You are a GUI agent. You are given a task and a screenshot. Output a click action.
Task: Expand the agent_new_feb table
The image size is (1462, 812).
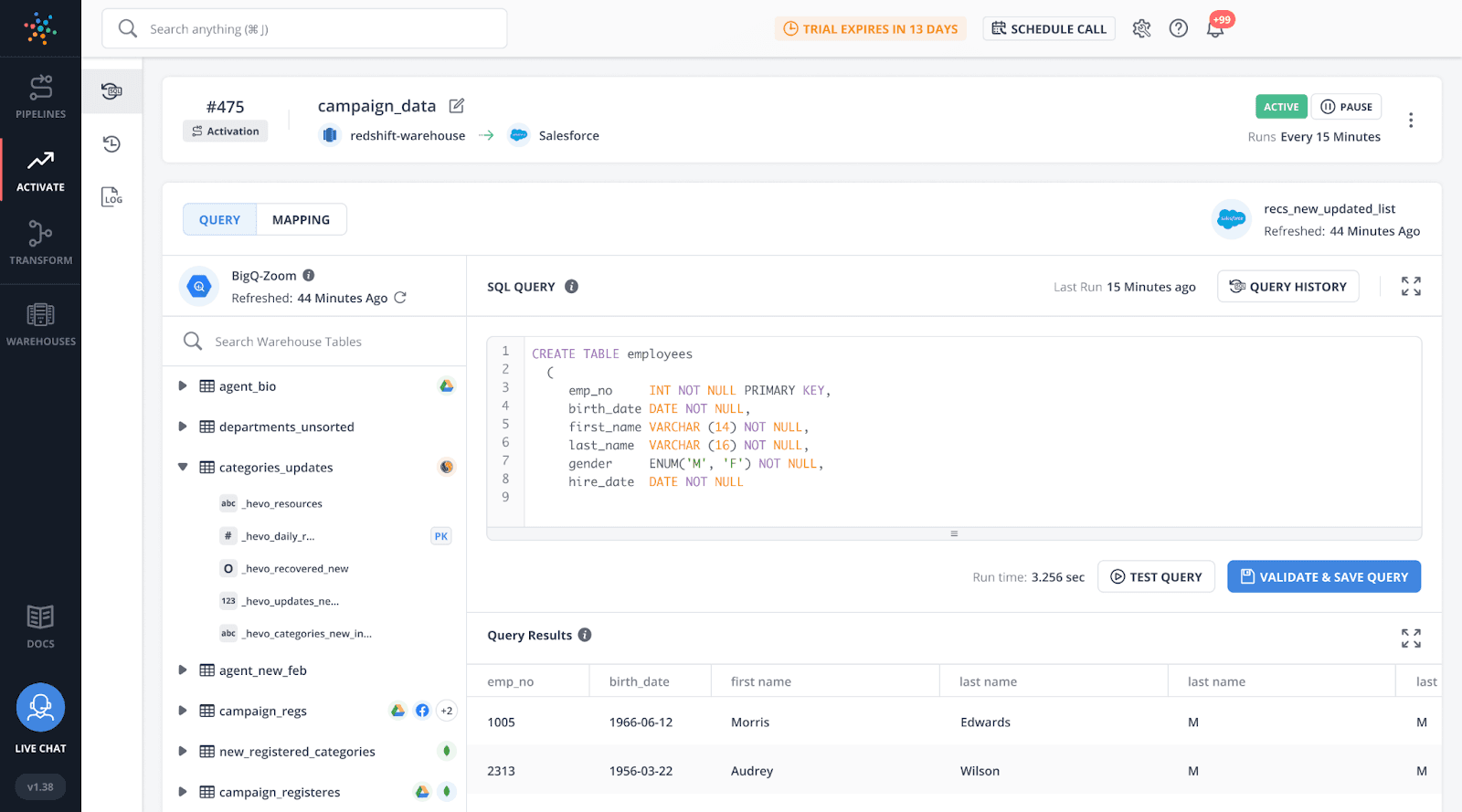[182, 670]
